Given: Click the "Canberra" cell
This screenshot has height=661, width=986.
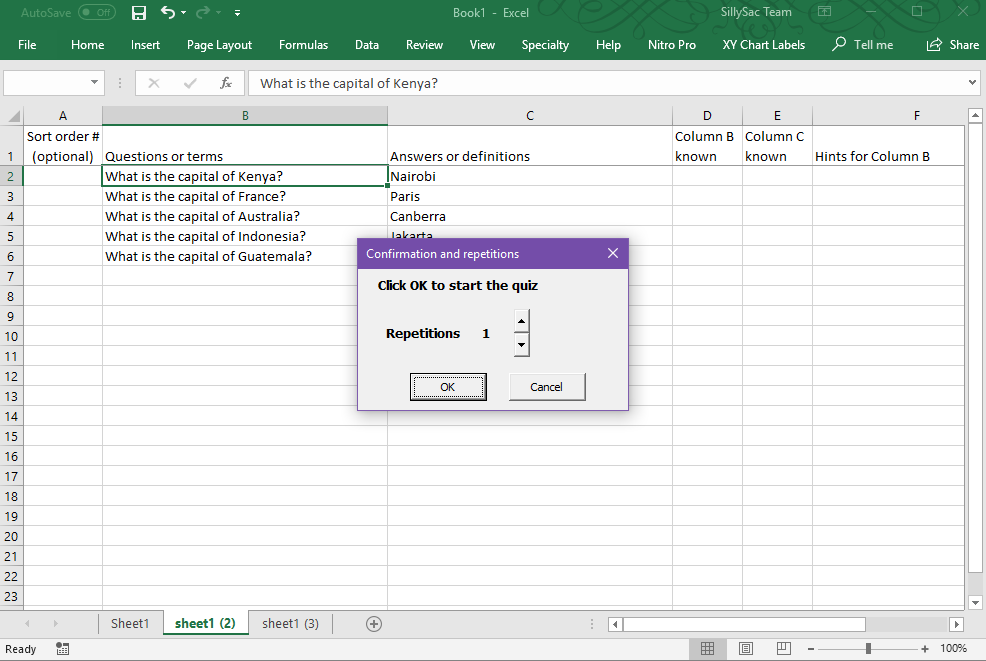Looking at the screenshot, I should [529, 216].
